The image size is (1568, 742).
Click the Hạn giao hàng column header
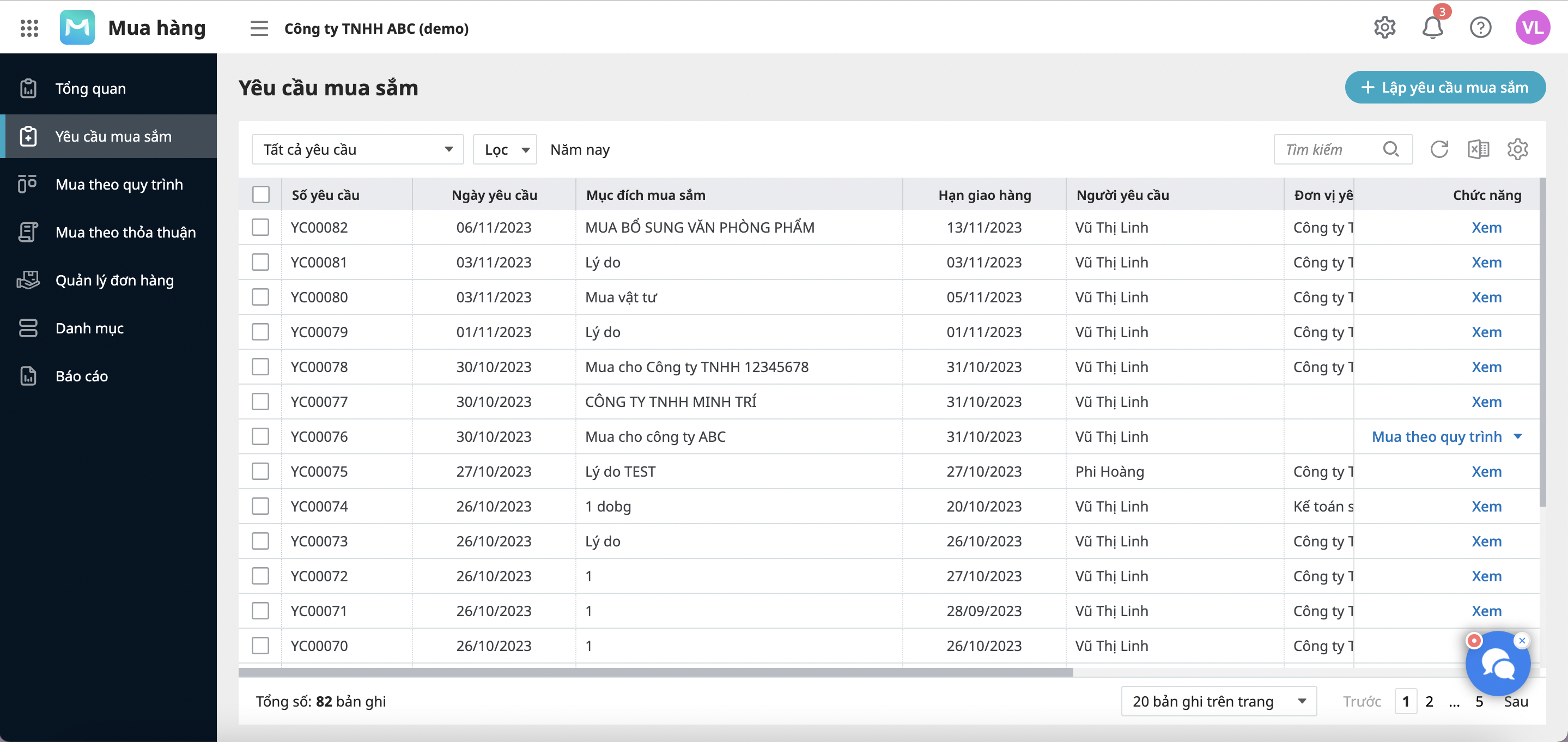(984, 195)
